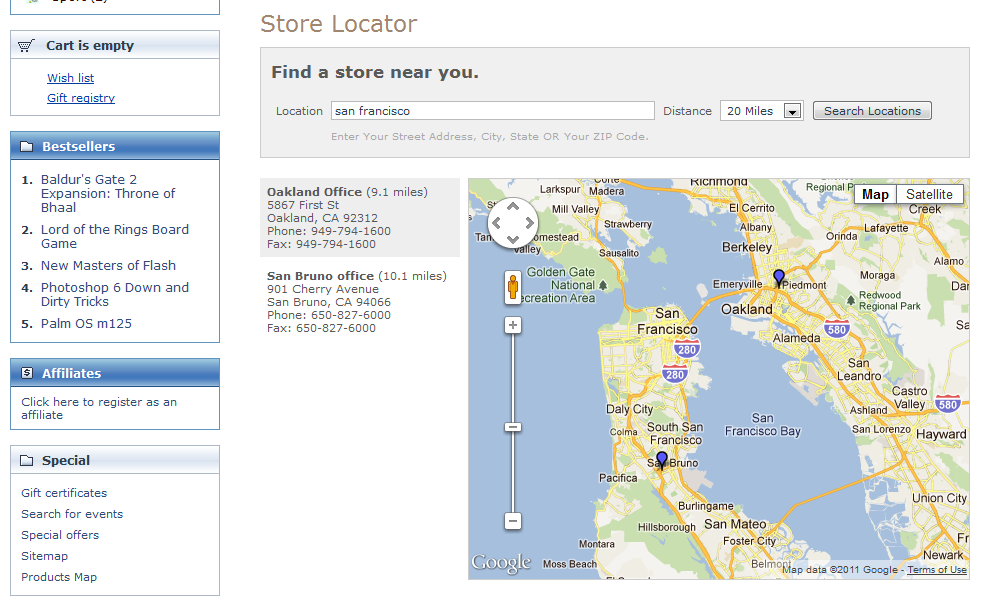The image size is (982, 611).
Task: Select the Oakland Office result
Action: (x=360, y=218)
